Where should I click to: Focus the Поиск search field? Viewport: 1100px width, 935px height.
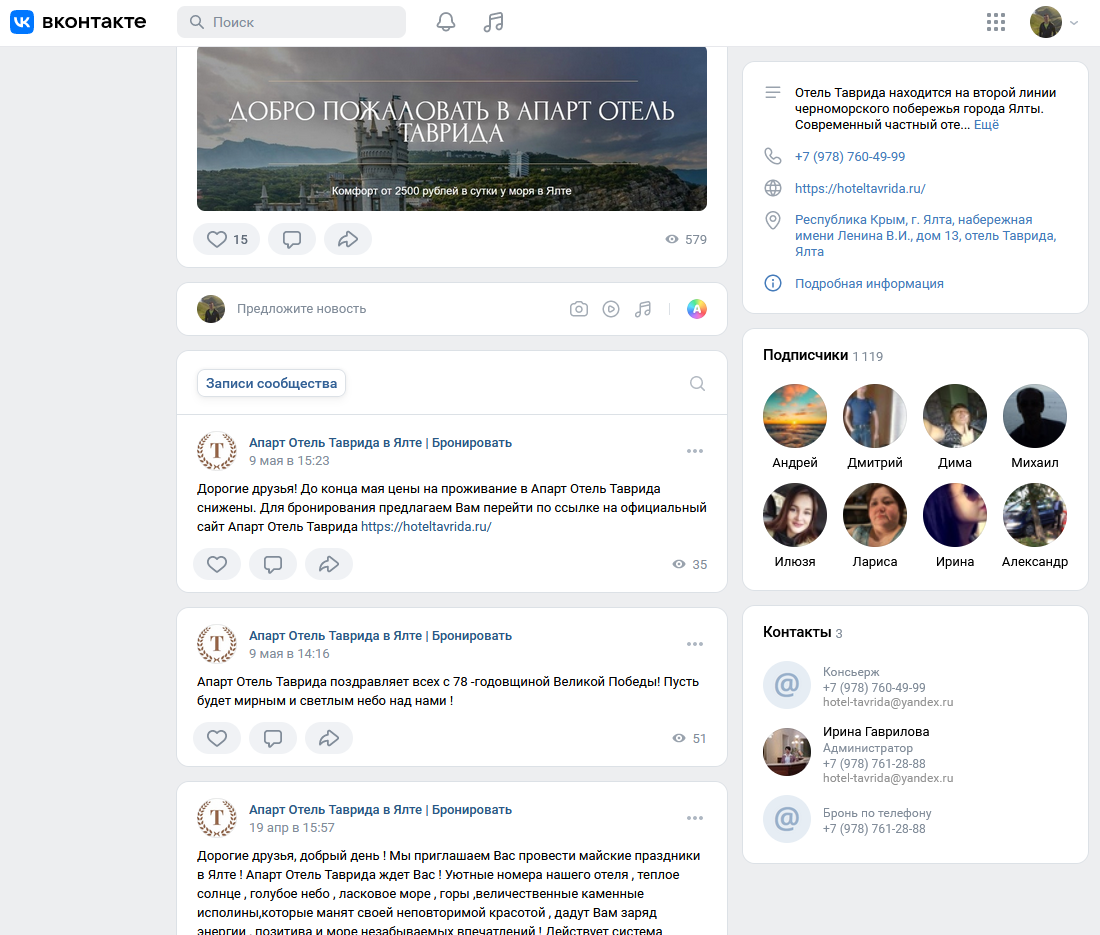tap(291, 22)
